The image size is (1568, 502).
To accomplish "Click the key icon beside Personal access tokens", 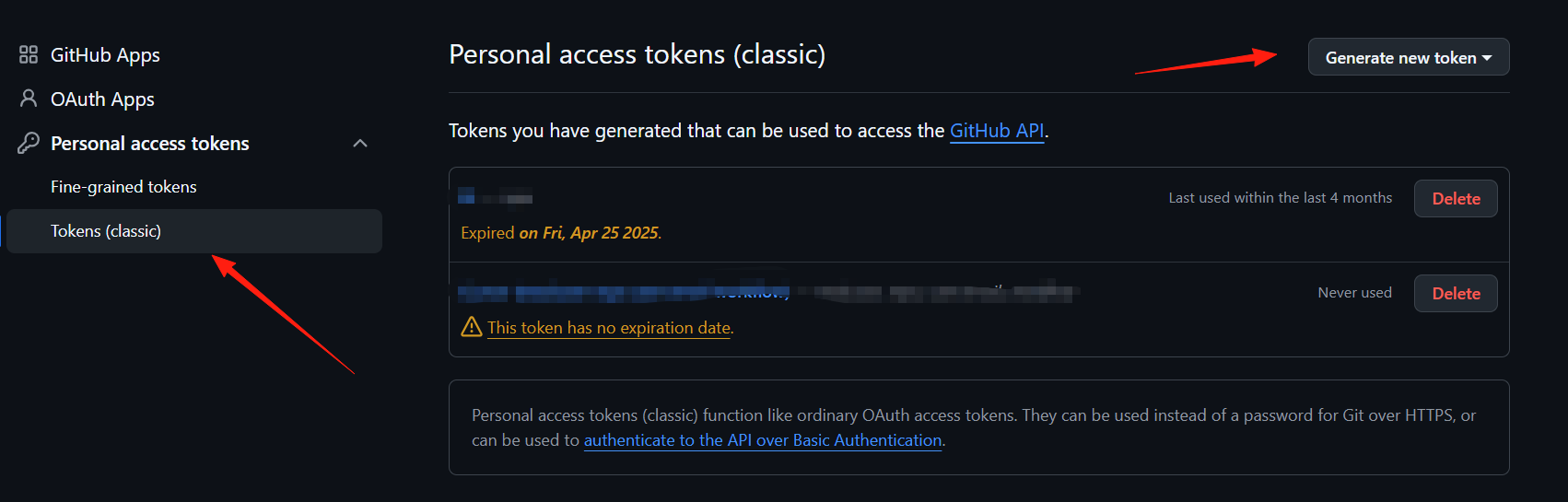I will 29,143.
